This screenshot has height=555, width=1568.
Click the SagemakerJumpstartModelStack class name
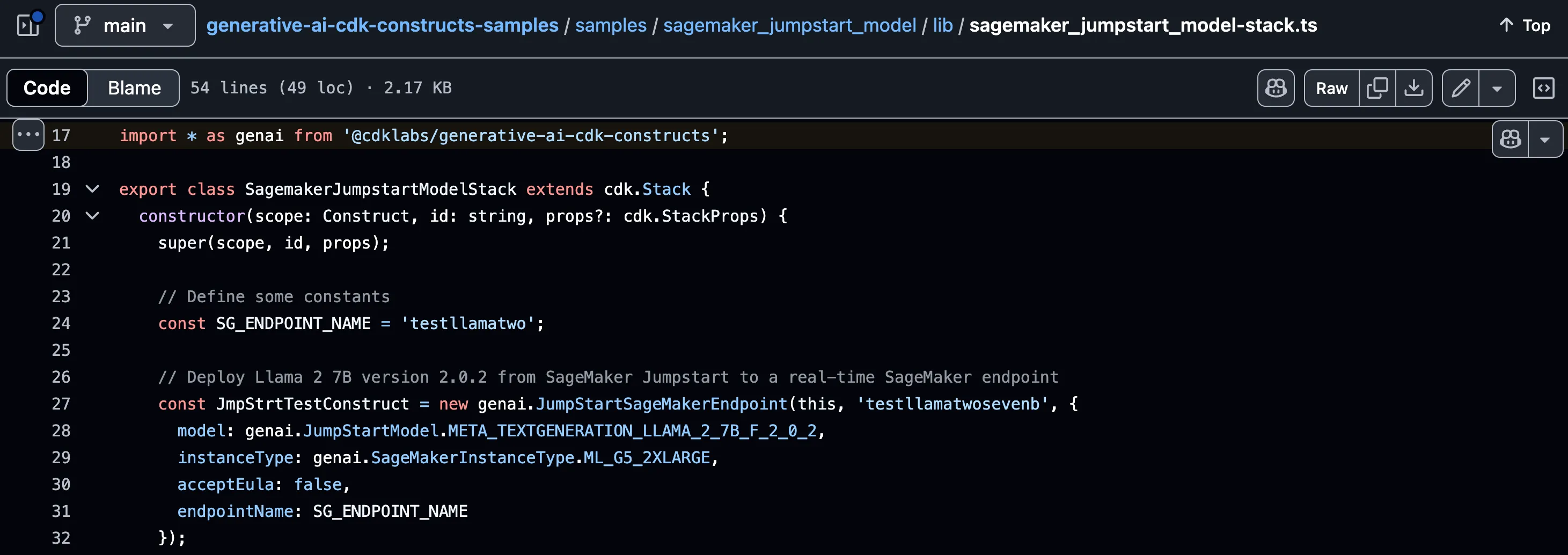(380, 189)
